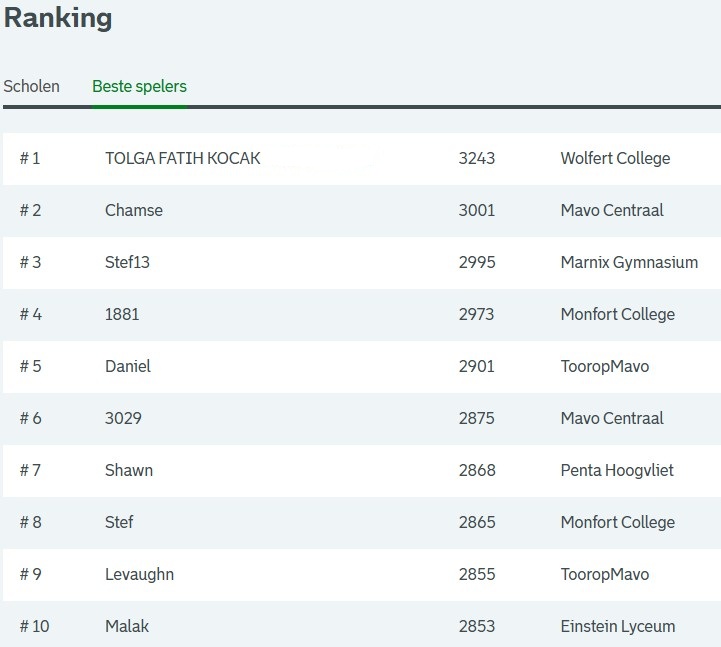
Task: Select player Chamse in ranking
Action: coord(133,210)
